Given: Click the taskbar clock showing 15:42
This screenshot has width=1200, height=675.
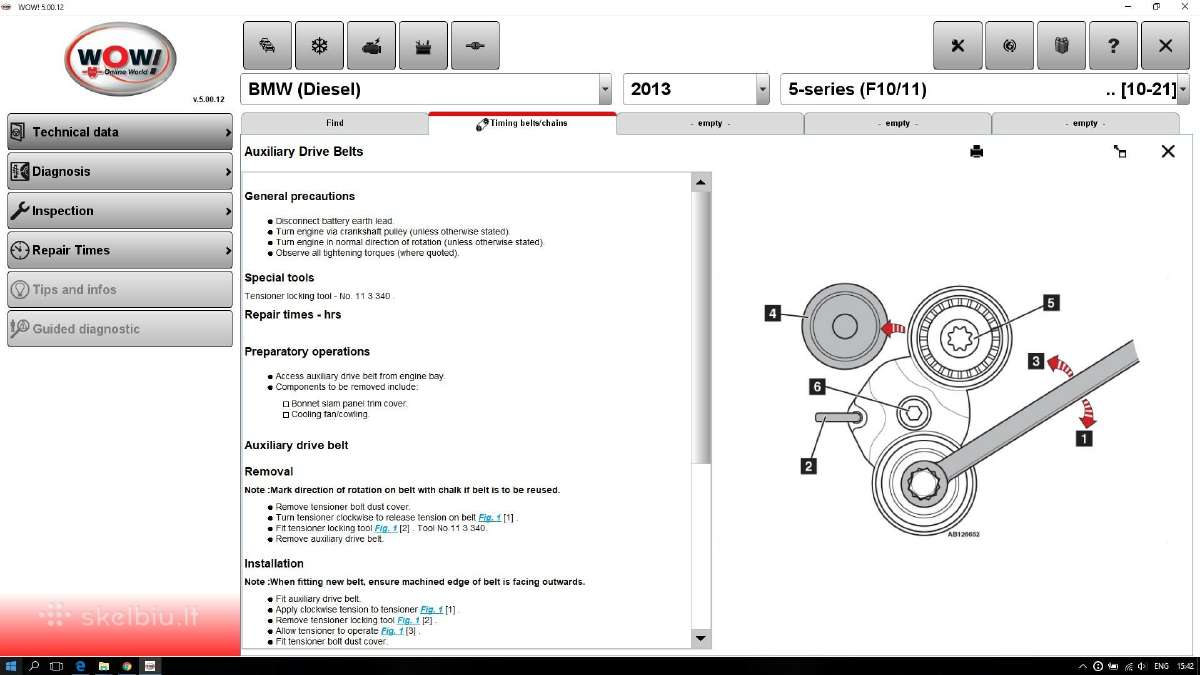Looking at the screenshot, I should [1186, 666].
